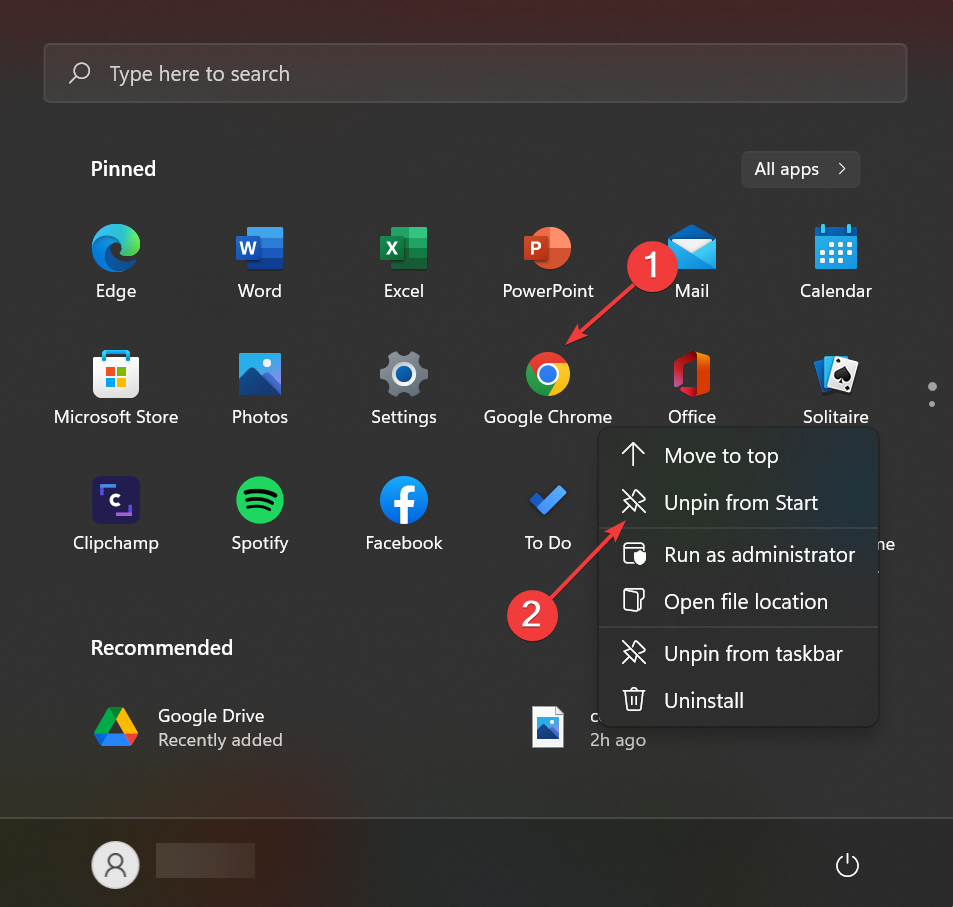
Task: Select Open file location
Action: [738, 601]
